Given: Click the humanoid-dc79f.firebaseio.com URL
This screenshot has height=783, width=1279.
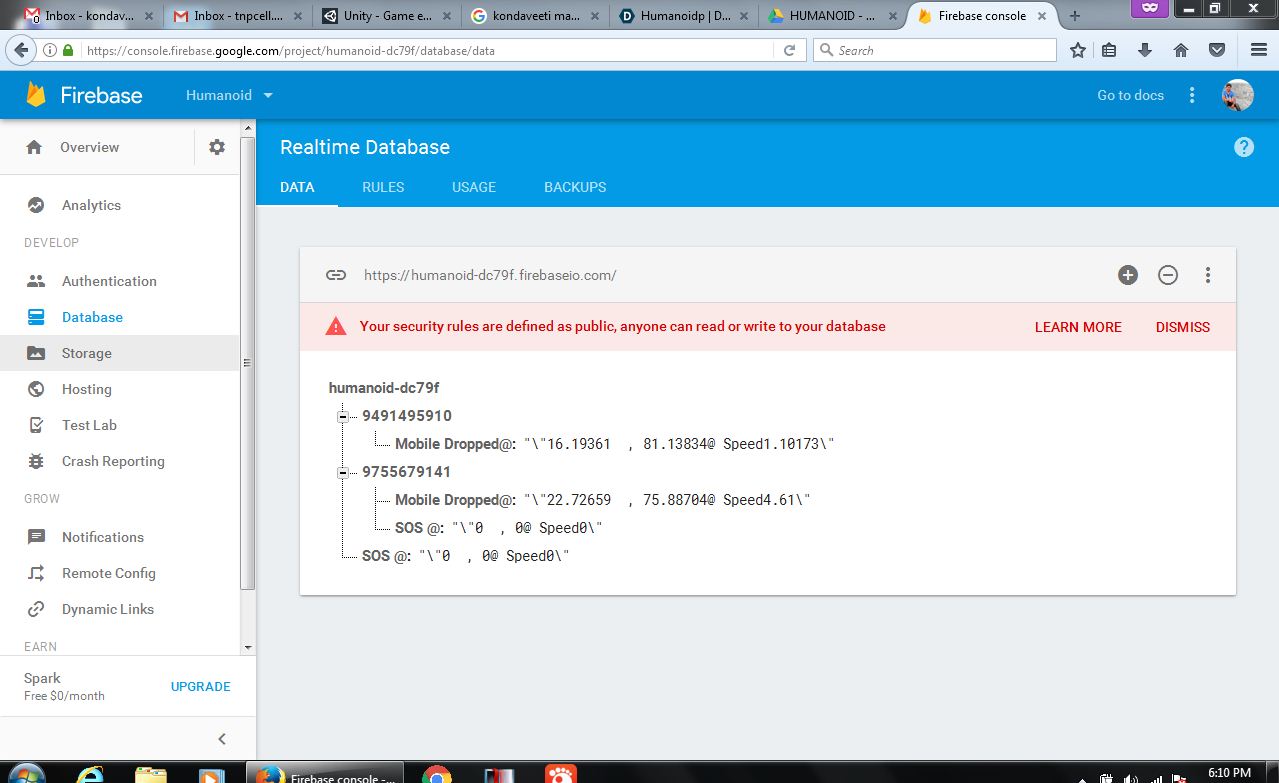Looking at the screenshot, I should click(x=490, y=275).
